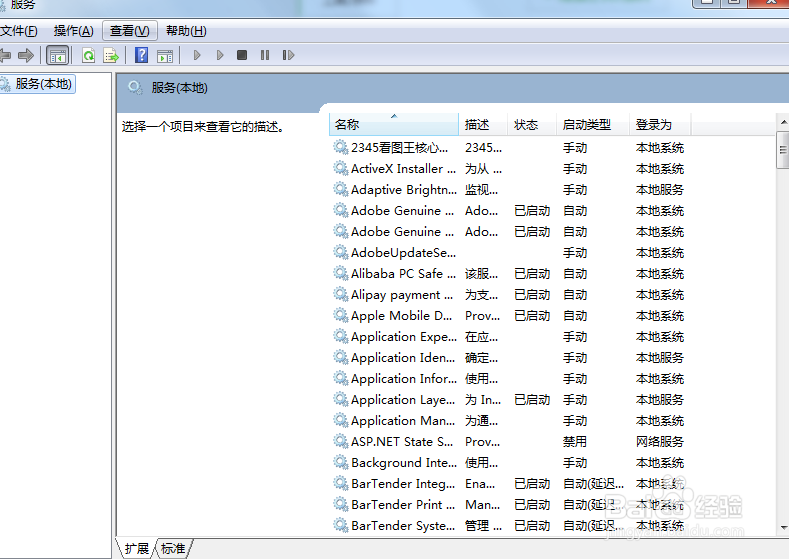Click 已启动 status in Alipay payment row
The image size is (789, 559).
click(532, 294)
